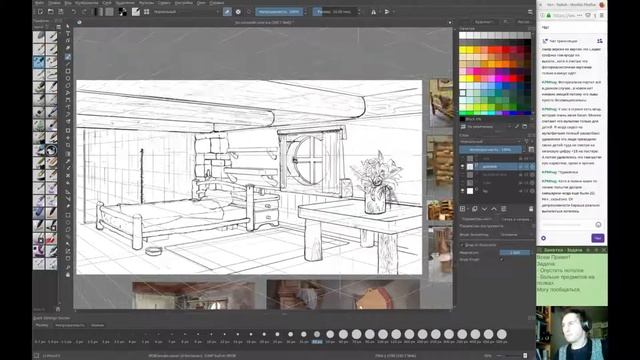
Task: Open the brush editor icon in the toolbar
Action: click(x=136, y=12)
